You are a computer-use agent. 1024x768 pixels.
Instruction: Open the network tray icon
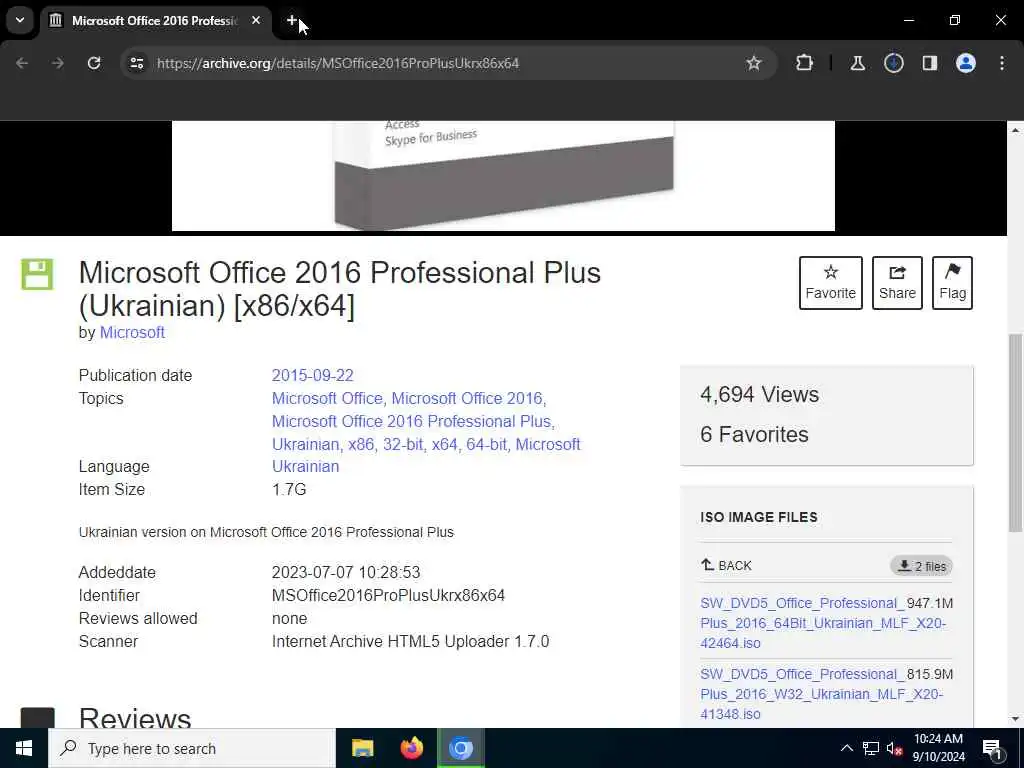871,748
